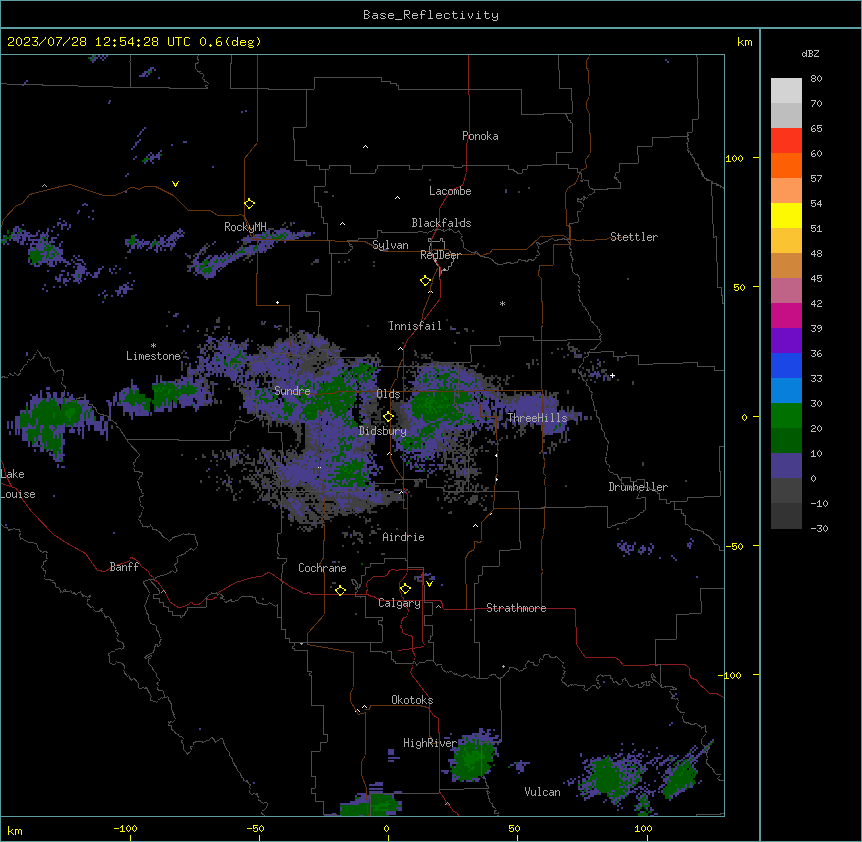This screenshot has height=842, width=862.
Task: Click the -50 tick on bottom axis
Action: click(255, 828)
